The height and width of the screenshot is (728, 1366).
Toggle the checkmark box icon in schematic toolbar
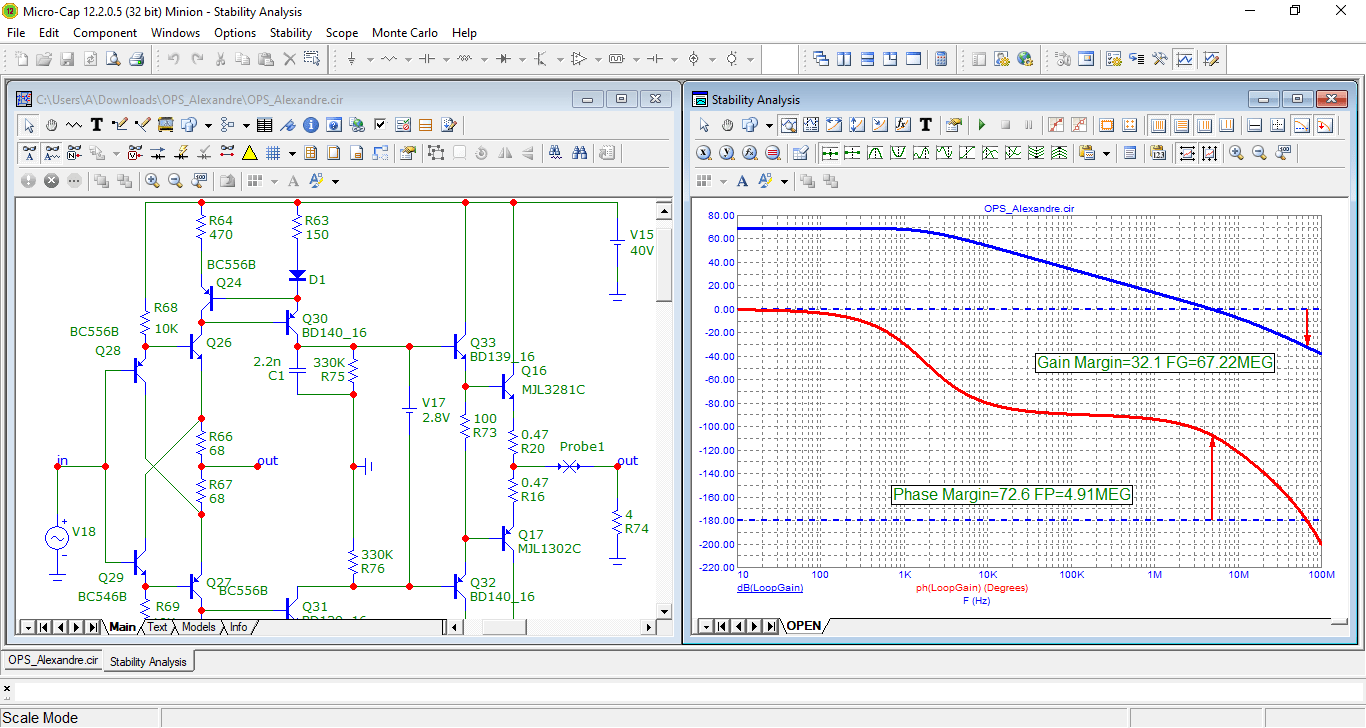[x=380, y=125]
